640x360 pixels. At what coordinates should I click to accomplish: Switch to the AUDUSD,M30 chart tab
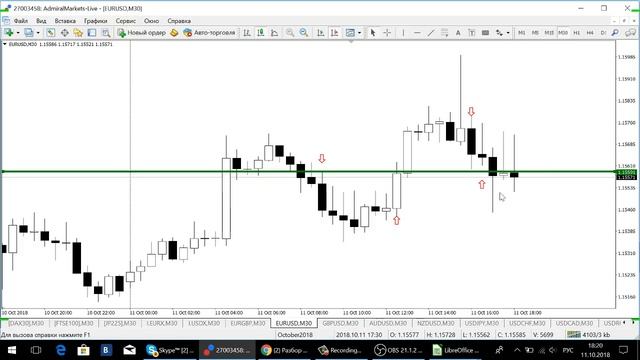click(388, 323)
